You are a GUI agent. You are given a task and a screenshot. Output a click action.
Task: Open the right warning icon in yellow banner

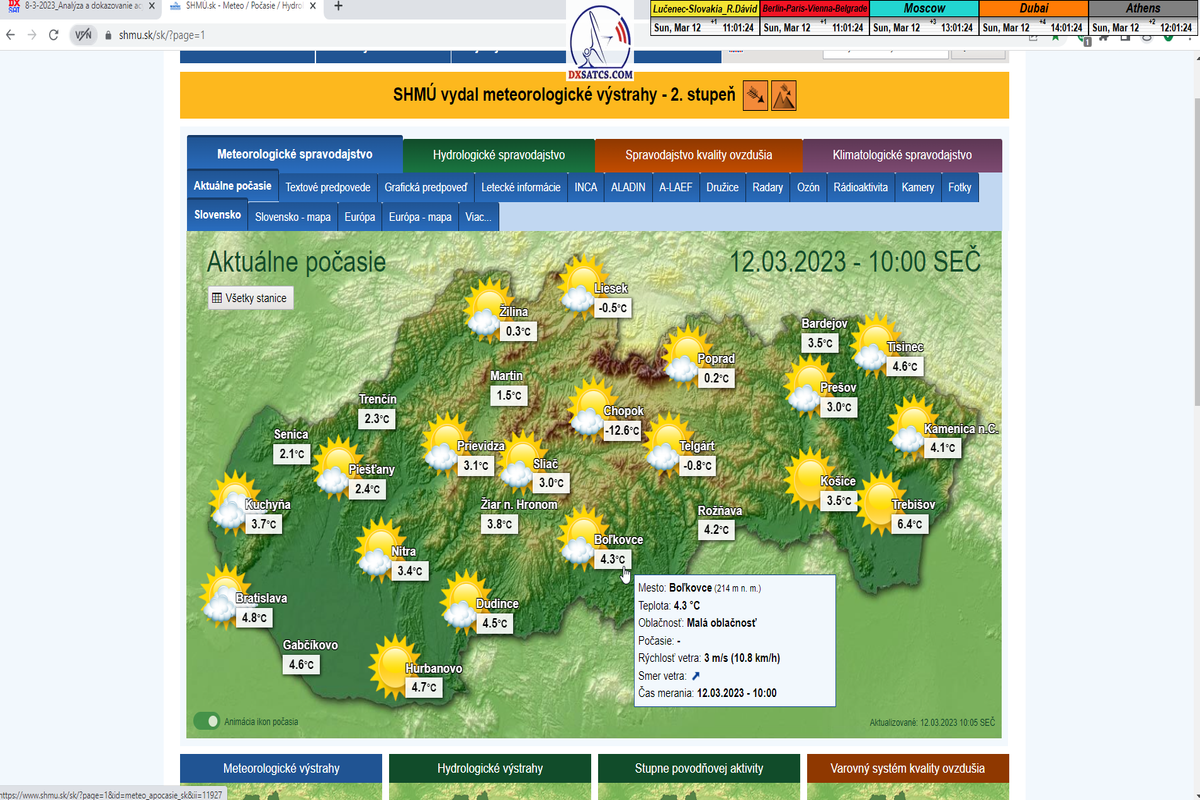point(784,95)
